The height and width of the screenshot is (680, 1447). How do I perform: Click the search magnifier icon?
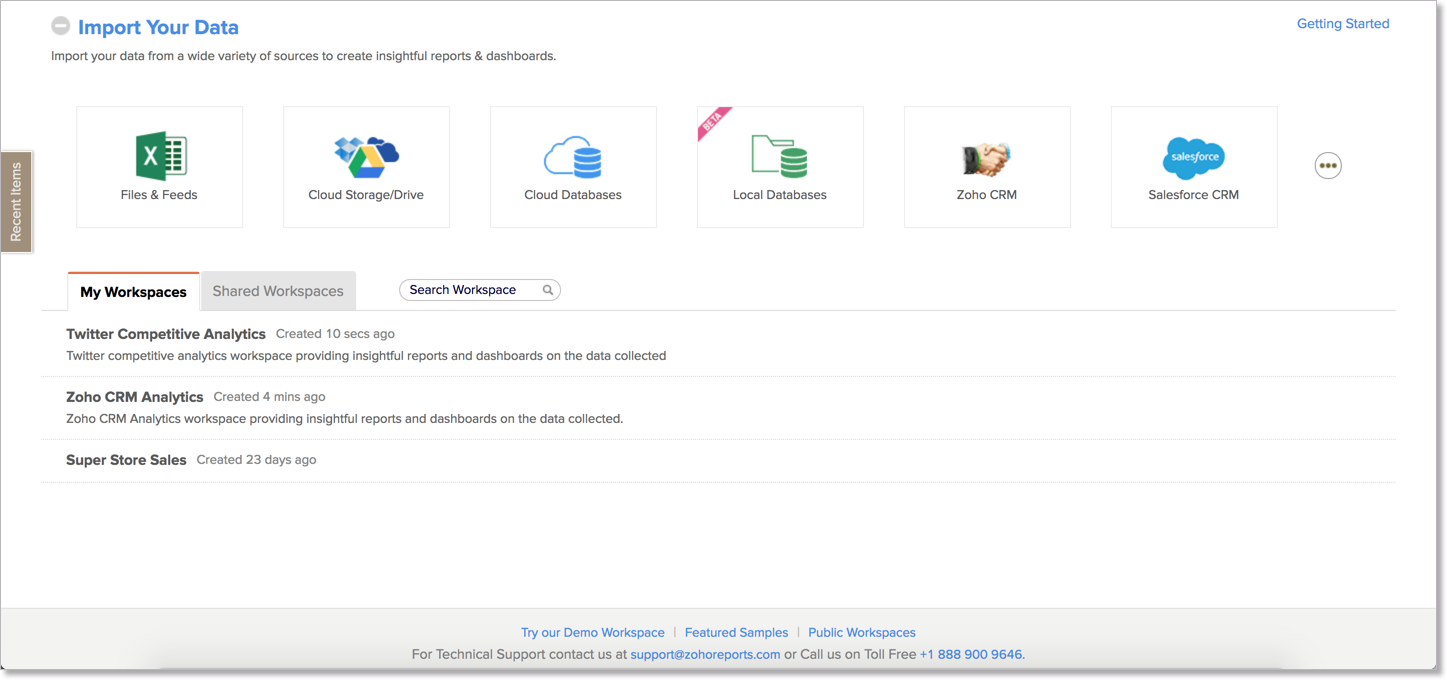(x=548, y=290)
